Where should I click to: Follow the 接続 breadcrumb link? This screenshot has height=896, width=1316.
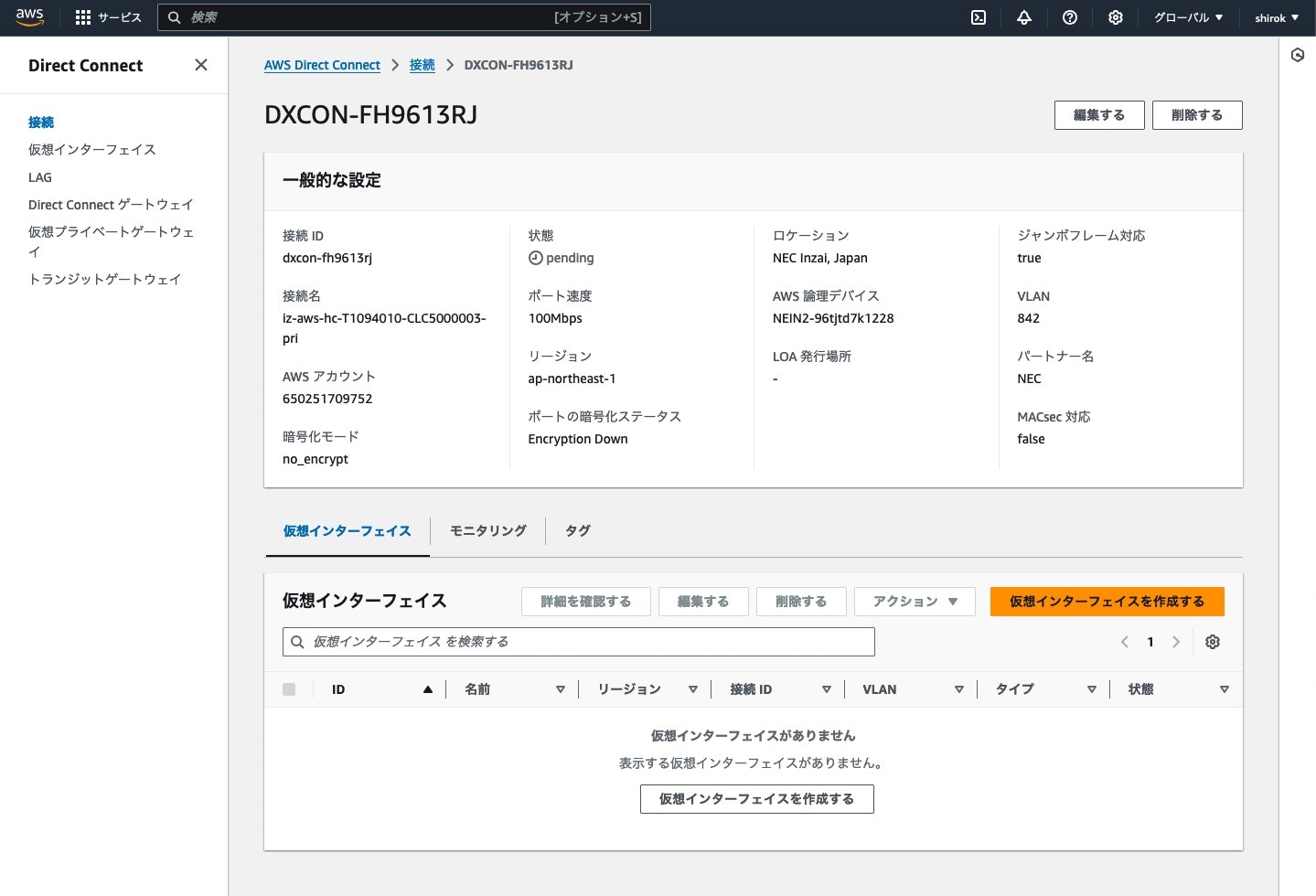pos(423,65)
